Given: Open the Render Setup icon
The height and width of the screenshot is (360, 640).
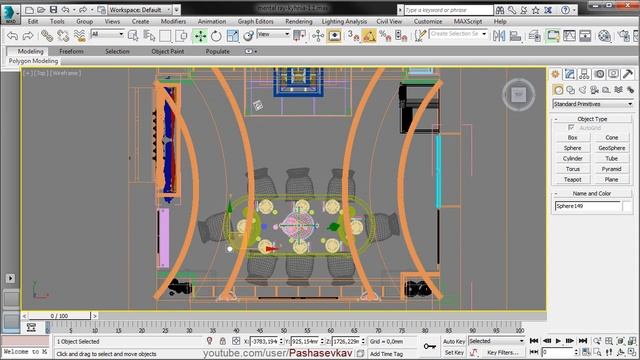Looking at the screenshot, I should (x=624, y=36).
